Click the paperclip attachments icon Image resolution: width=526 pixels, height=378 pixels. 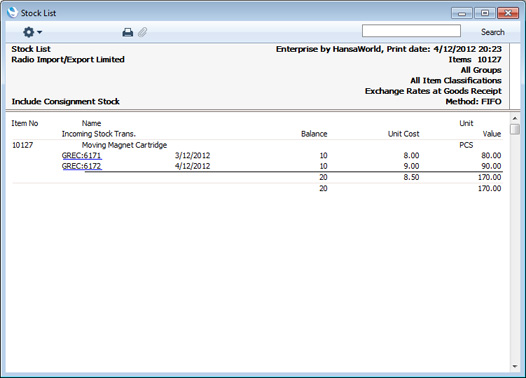(143, 32)
